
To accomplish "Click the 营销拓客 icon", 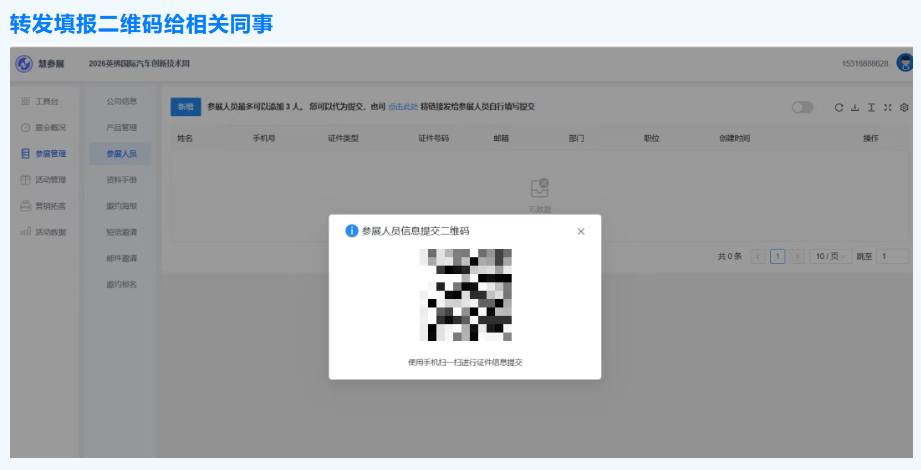I will pos(25,206).
